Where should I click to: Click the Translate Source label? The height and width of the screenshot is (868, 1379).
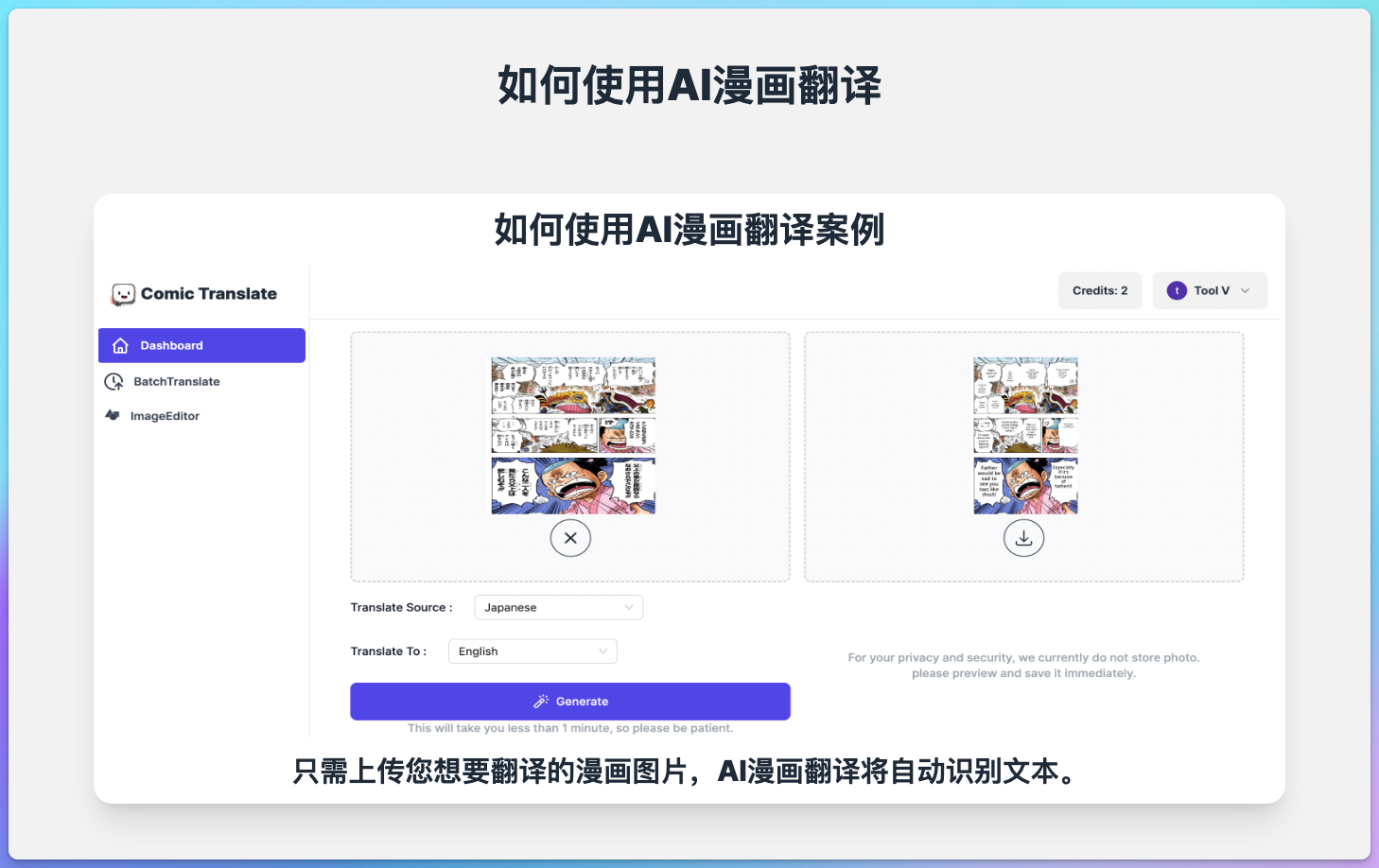[401, 607]
